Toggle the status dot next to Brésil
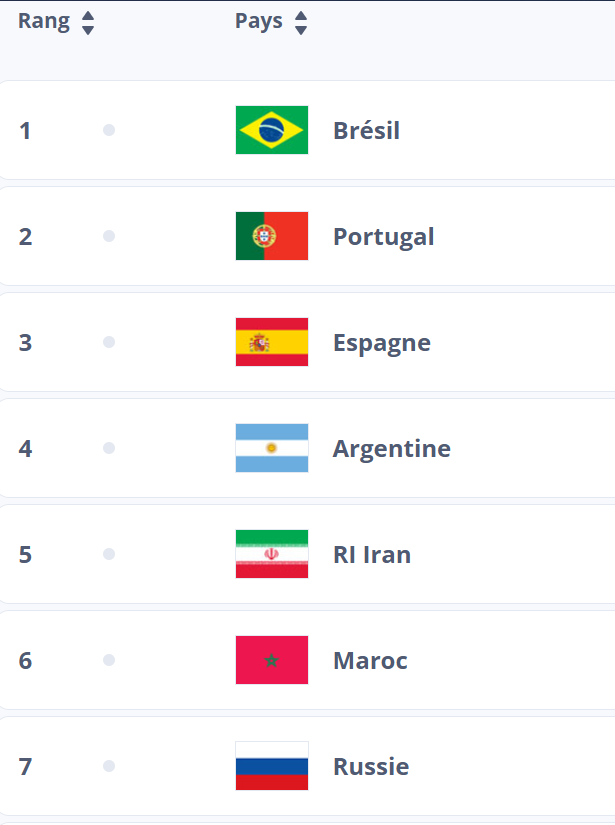615x825 pixels. coord(110,130)
